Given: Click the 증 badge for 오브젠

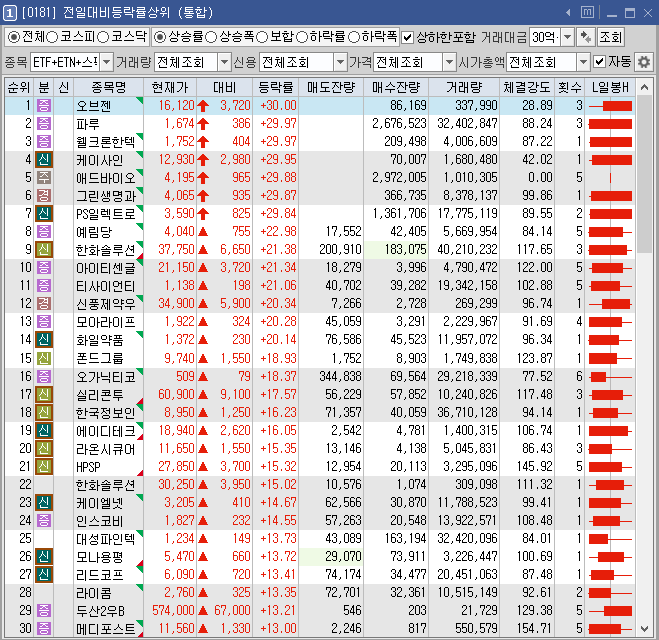Looking at the screenshot, I should (44, 105).
